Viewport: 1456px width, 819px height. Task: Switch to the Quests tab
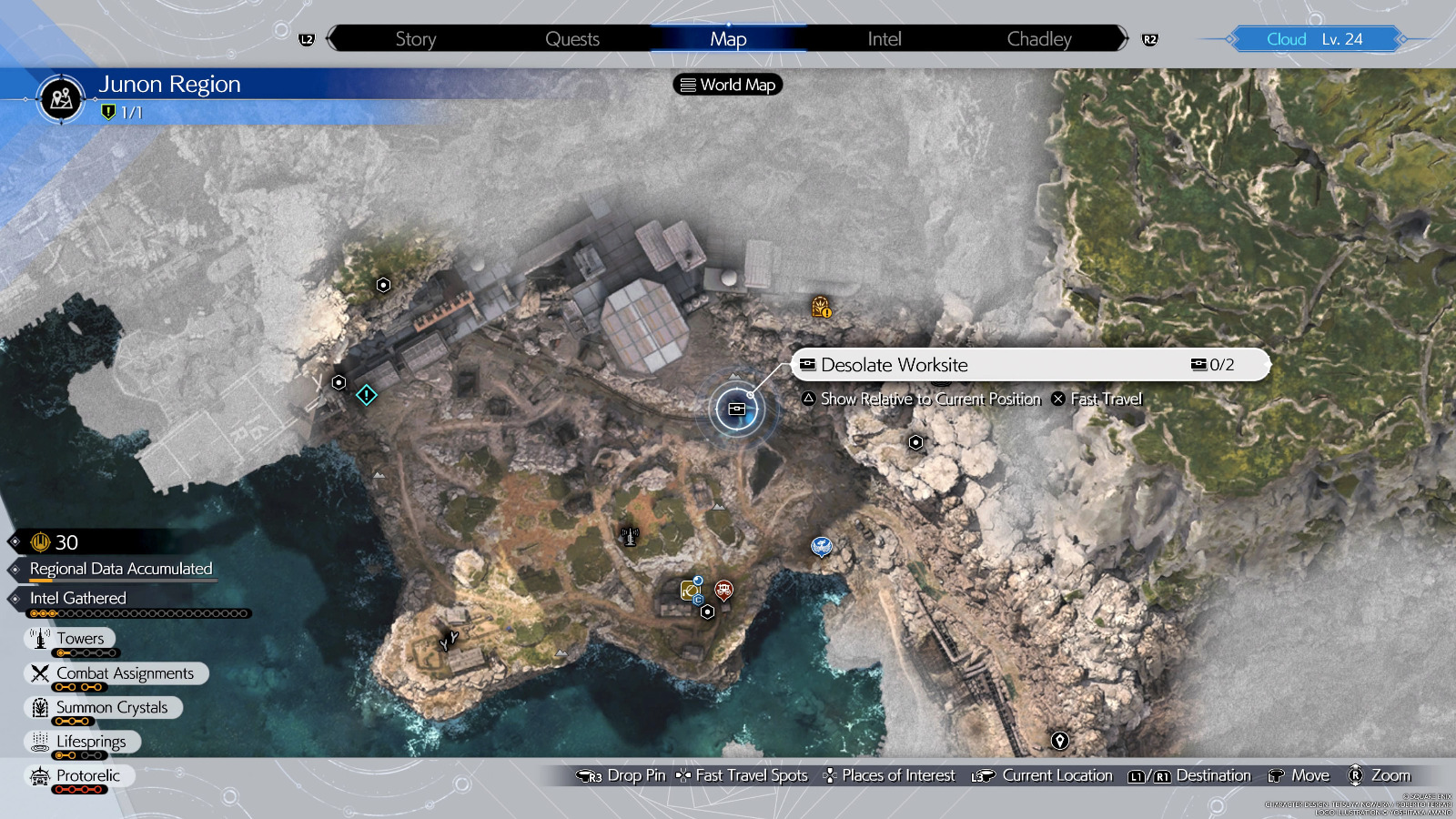pos(571,38)
